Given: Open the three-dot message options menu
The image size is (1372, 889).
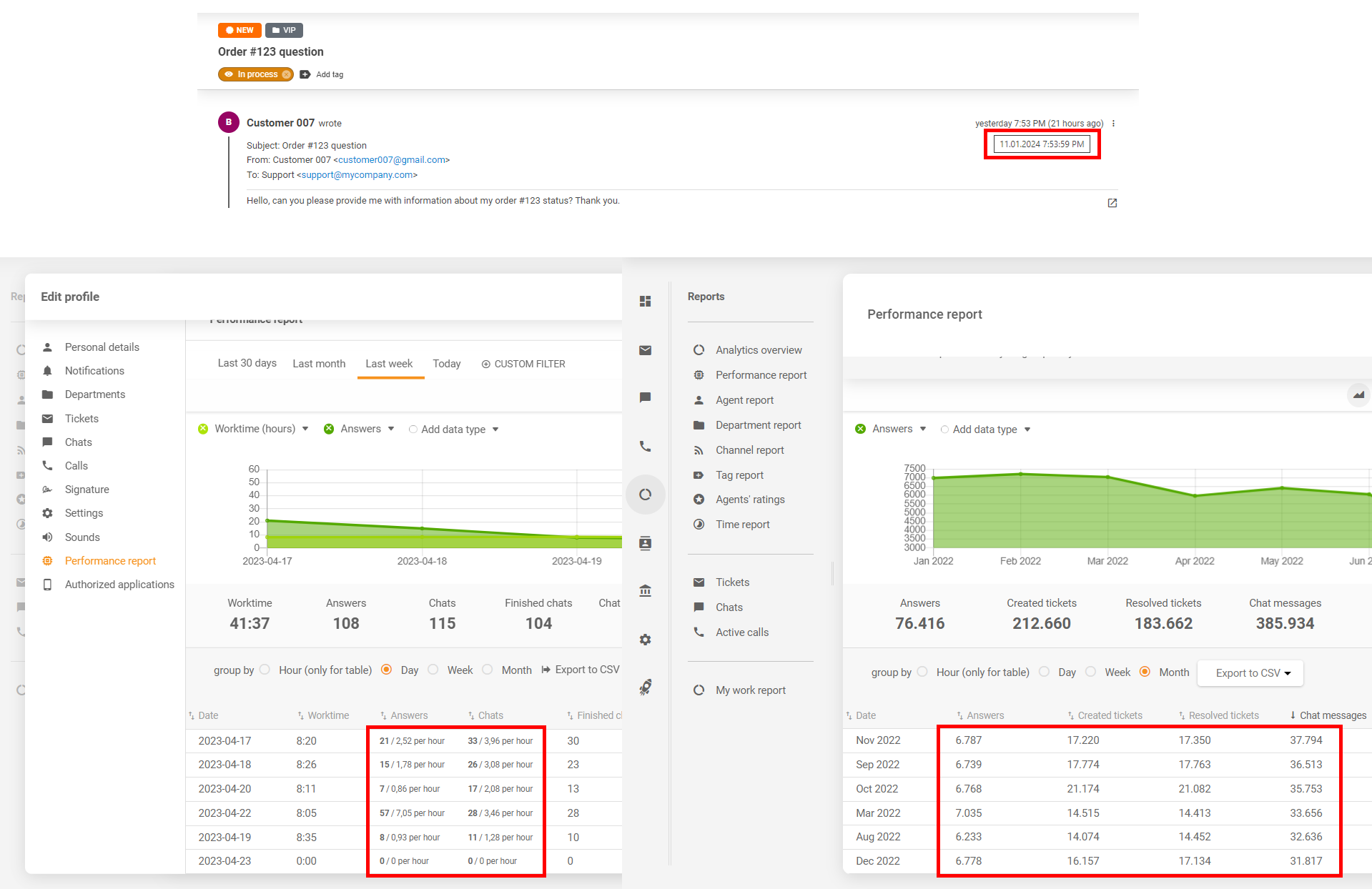Looking at the screenshot, I should pyautogui.click(x=1113, y=124).
